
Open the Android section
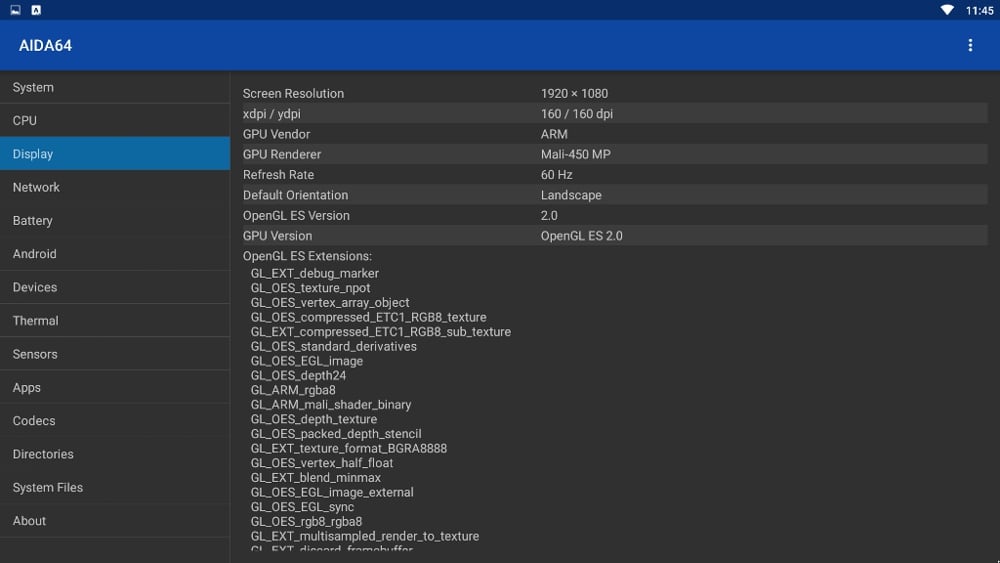click(x=115, y=254)
